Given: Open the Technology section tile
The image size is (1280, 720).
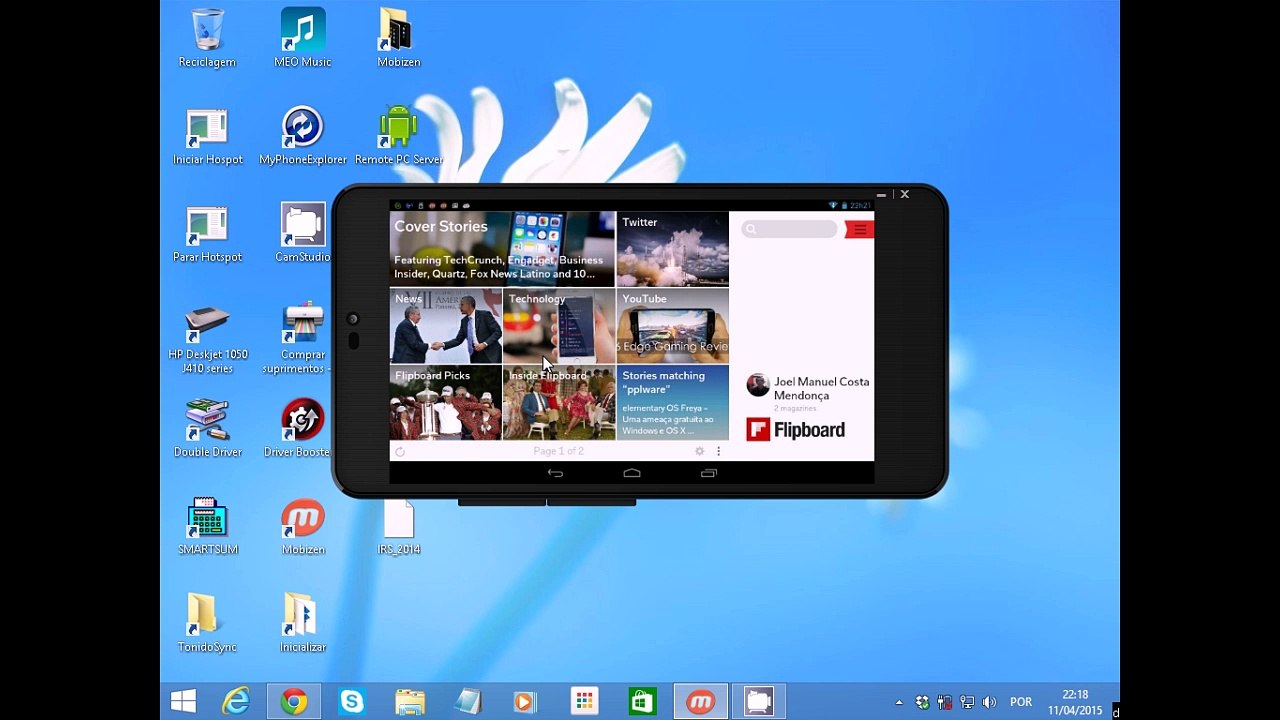Looking at the screenshot, I should tap(559, 326).
